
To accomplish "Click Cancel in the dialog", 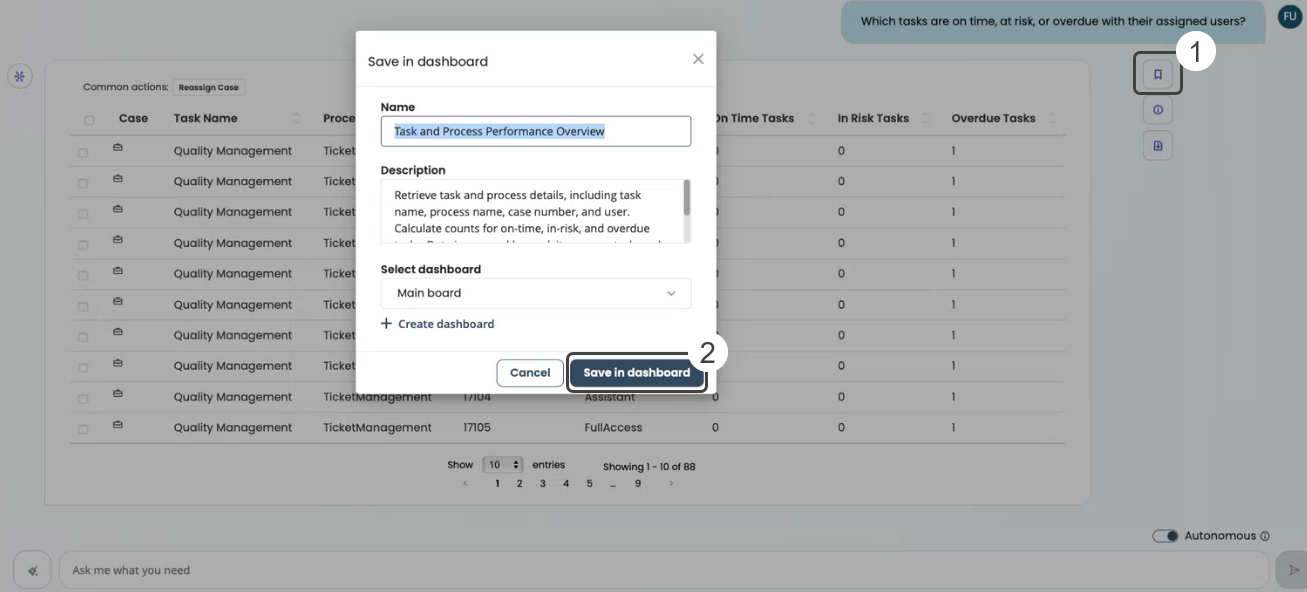I will [x=529, y=373].
